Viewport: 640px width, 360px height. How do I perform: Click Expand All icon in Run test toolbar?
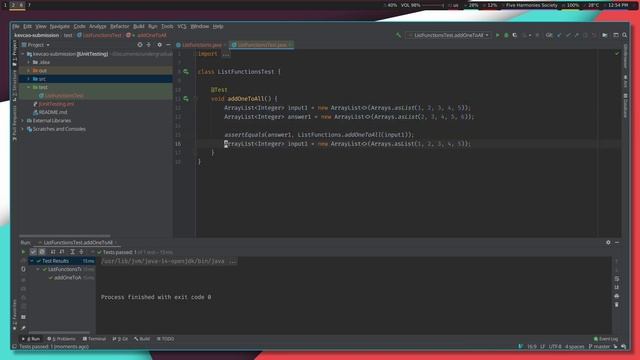coord(72,252)
